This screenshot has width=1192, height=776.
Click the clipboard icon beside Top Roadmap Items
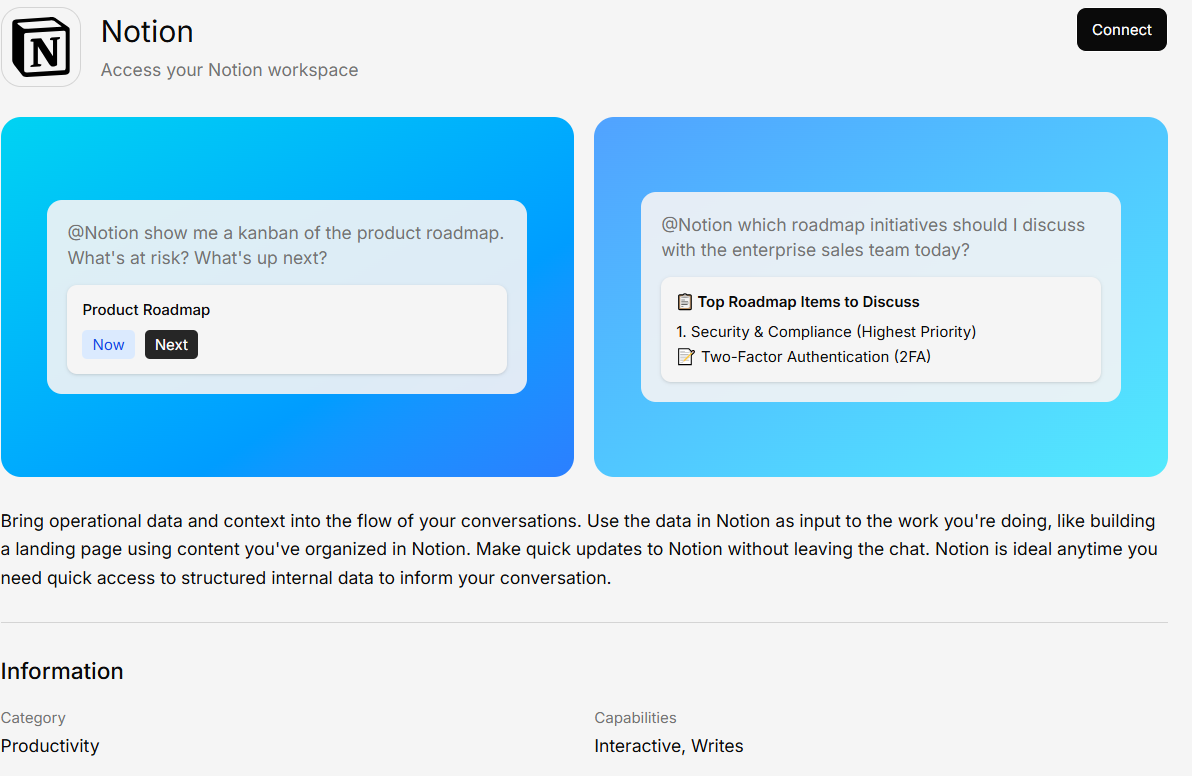click(685, 302)
